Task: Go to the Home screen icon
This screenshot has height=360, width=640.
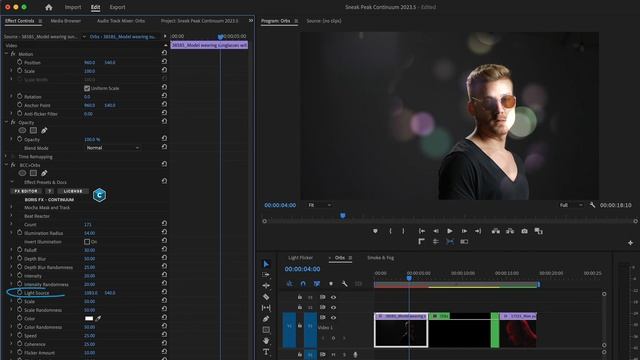Action: [x=49, y=7]
